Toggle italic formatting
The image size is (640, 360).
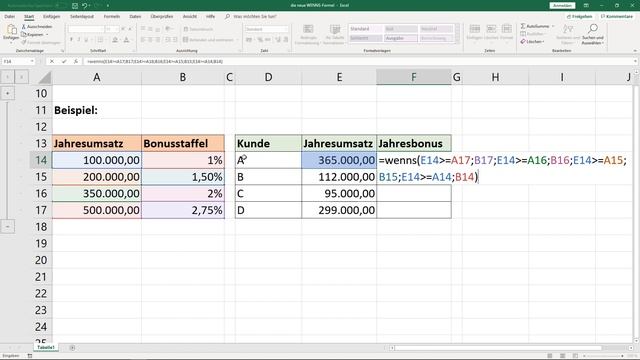[79, 40]
